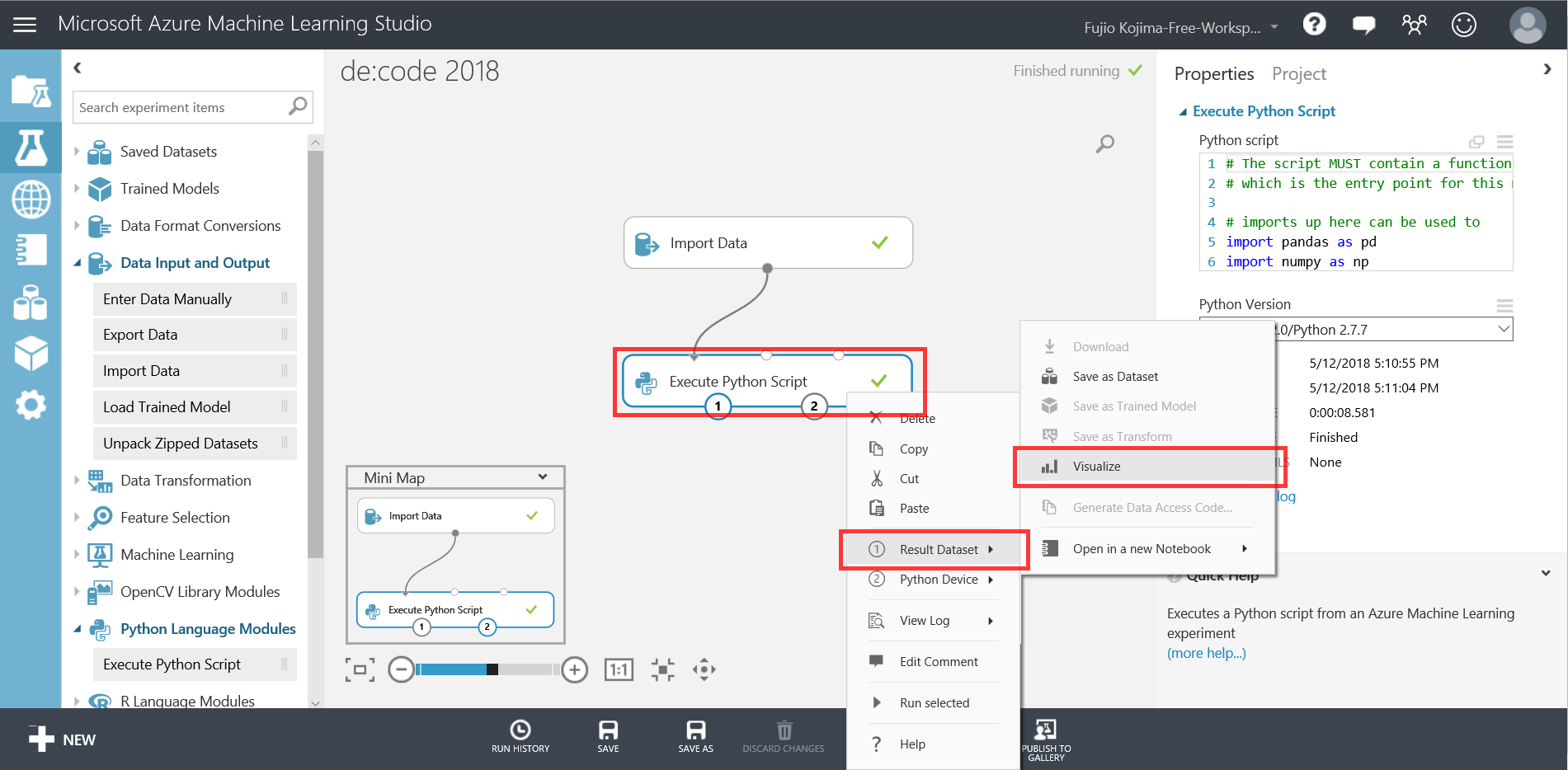Collapse the module palette panel

coord(78,68)
